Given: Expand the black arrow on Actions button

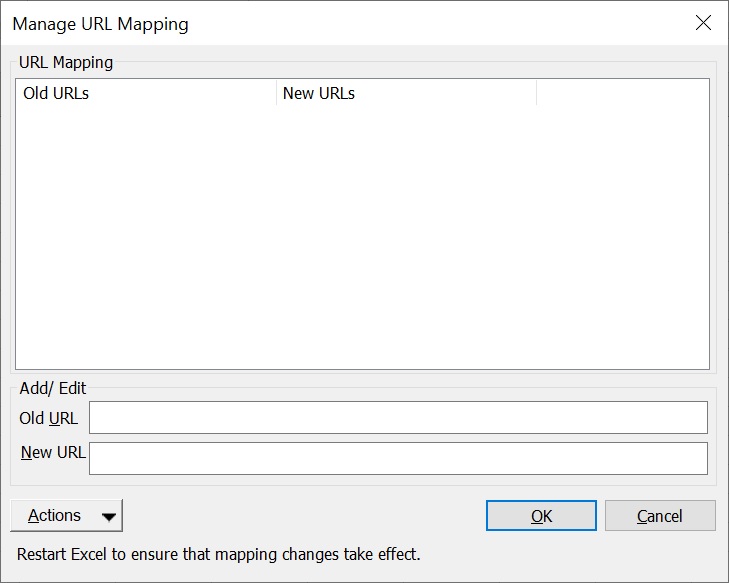Looking at the screenshot, I should coord(109,517).
